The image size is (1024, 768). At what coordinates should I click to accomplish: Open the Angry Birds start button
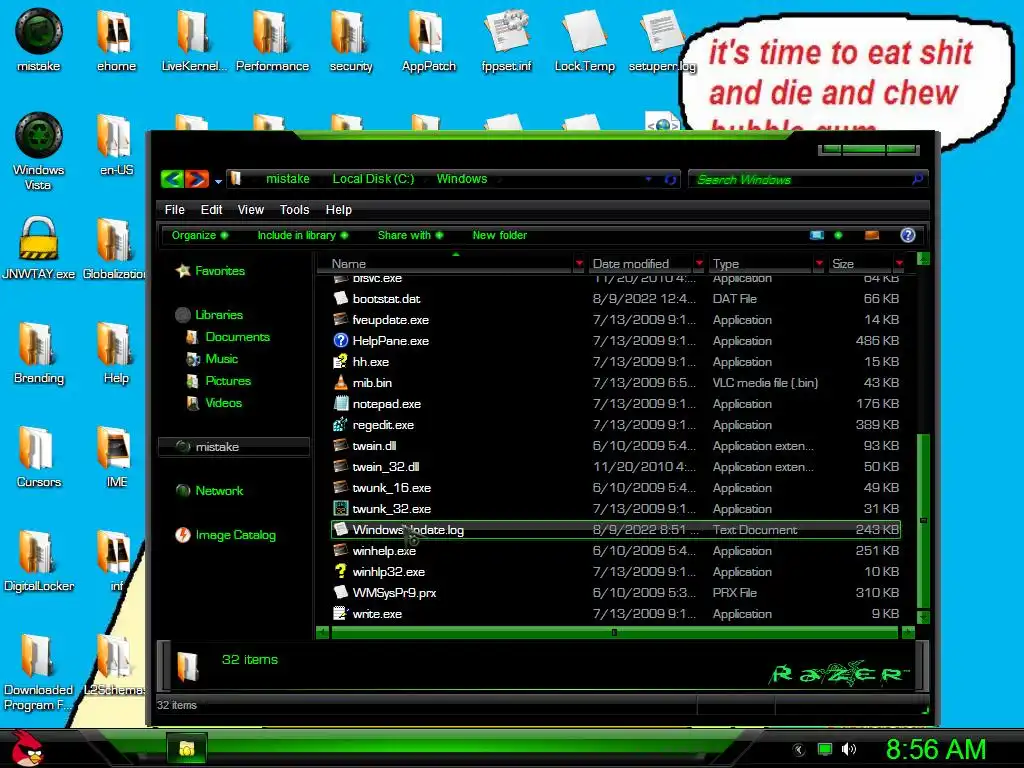tap(27, 748)
